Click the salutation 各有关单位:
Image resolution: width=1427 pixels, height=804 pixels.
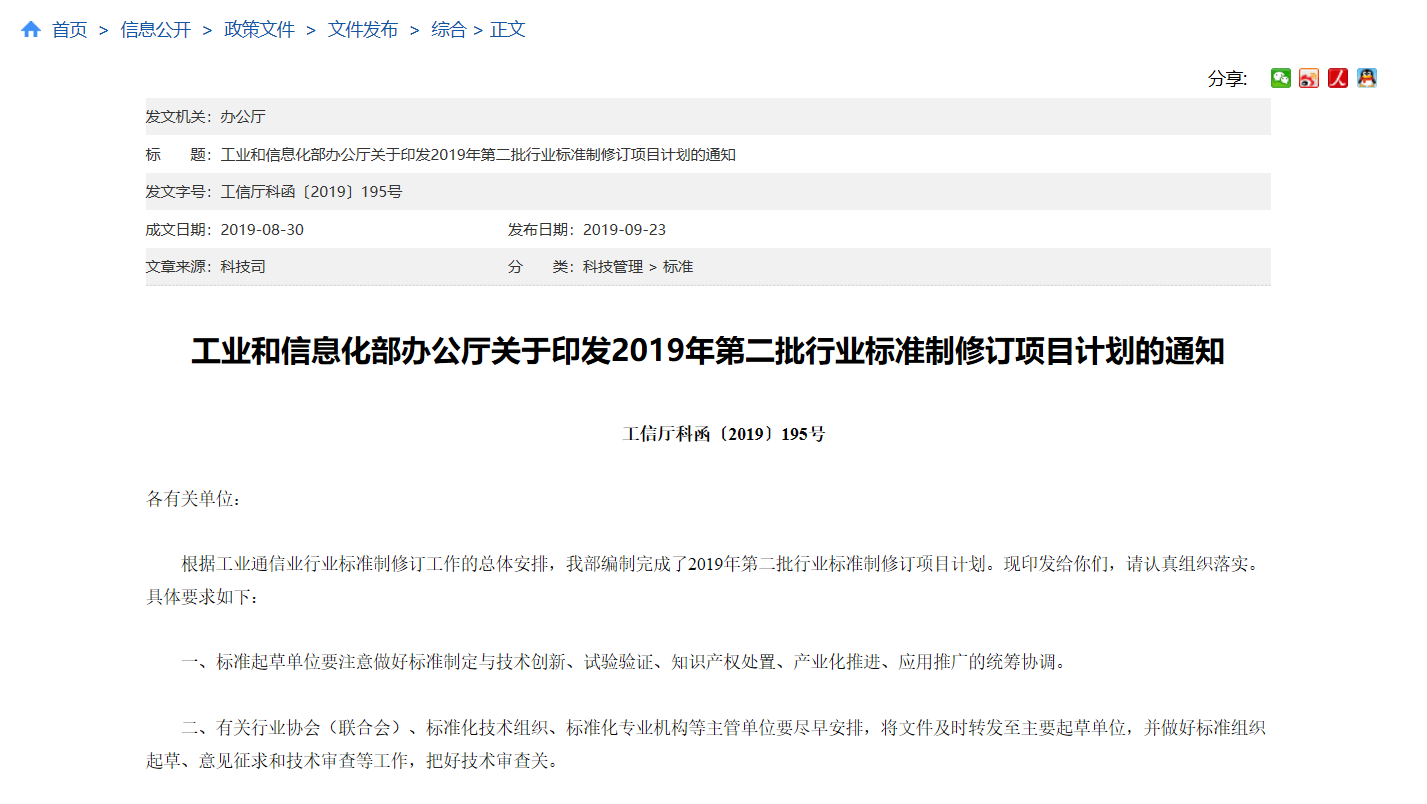[x=194, y=499]
